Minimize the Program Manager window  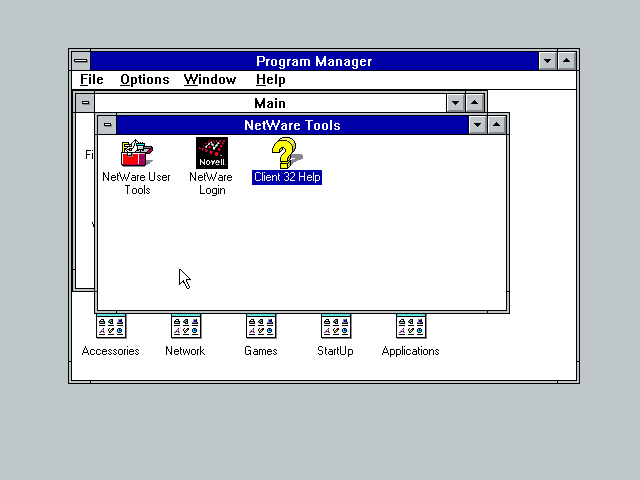(547, 61)
